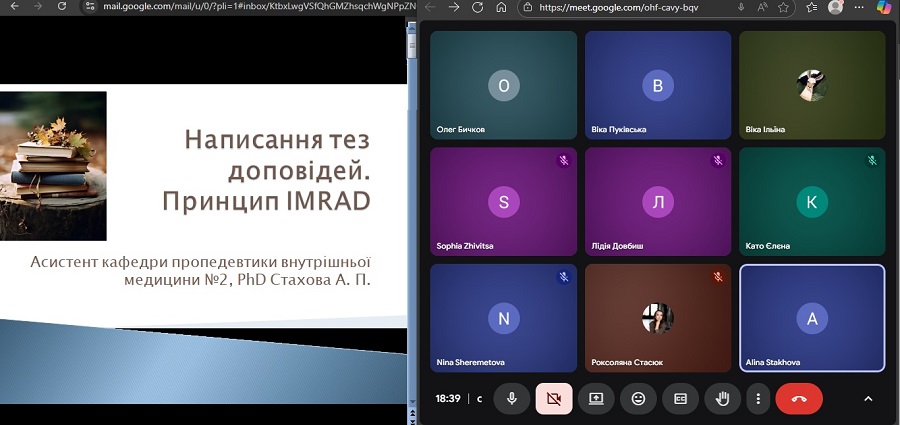Screen dimensions: 900x425
Task: Open Edge settings and more menu
Action: [x=860, y=7]
